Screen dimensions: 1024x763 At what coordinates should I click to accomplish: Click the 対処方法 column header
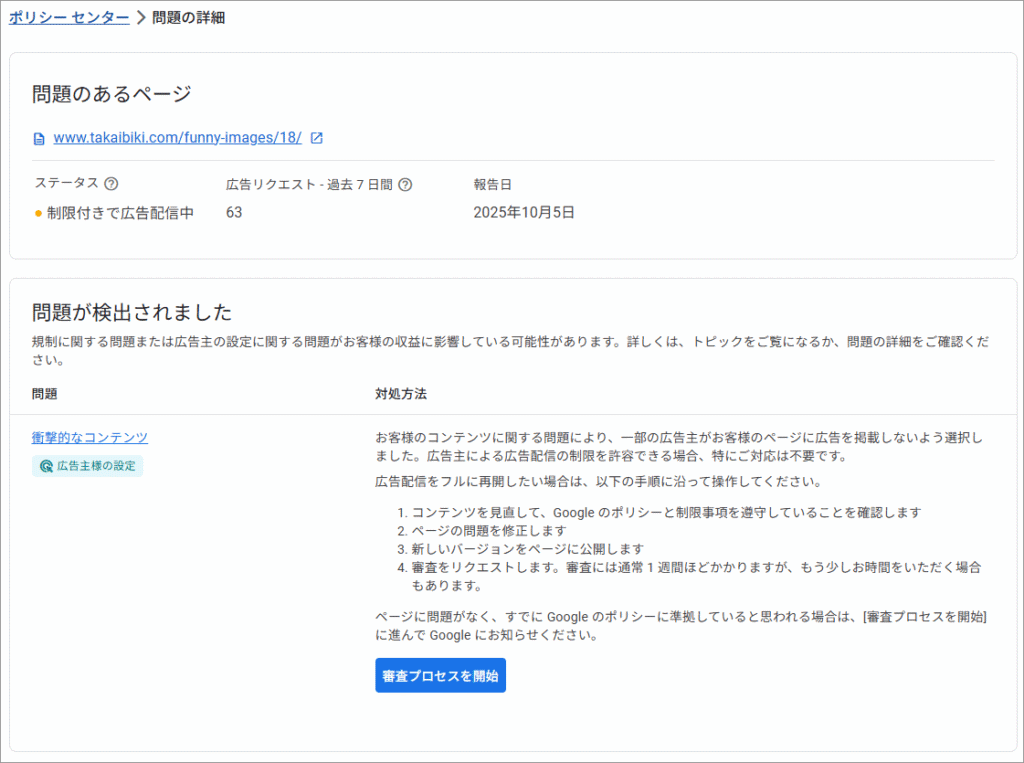click(401, 395)
